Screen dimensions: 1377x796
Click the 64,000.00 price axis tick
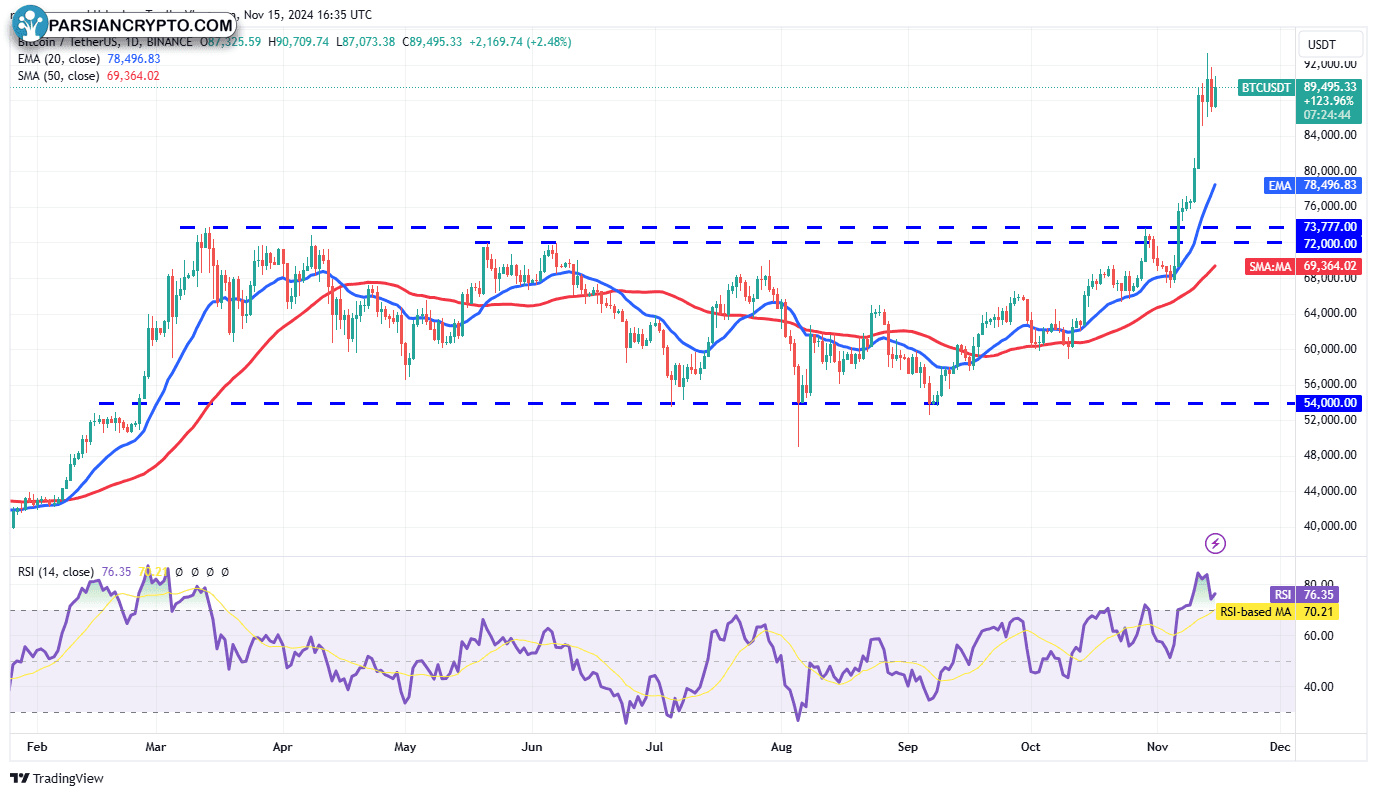click(x=1330, y=313)
